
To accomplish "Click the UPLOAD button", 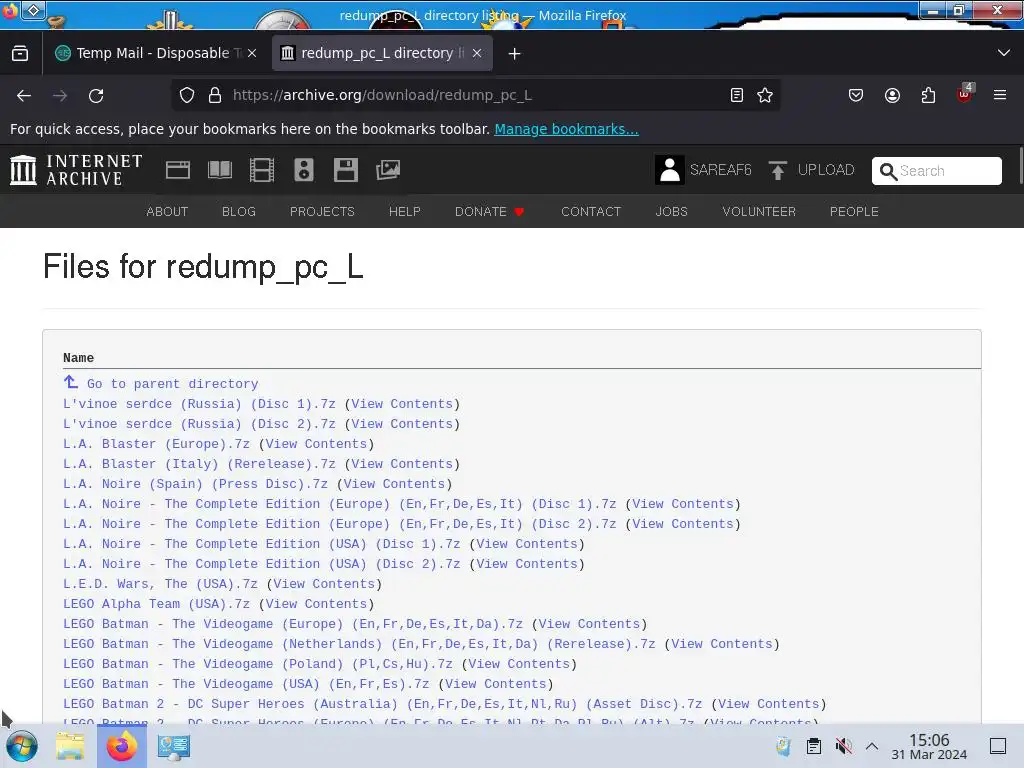I will coord(811,170).
